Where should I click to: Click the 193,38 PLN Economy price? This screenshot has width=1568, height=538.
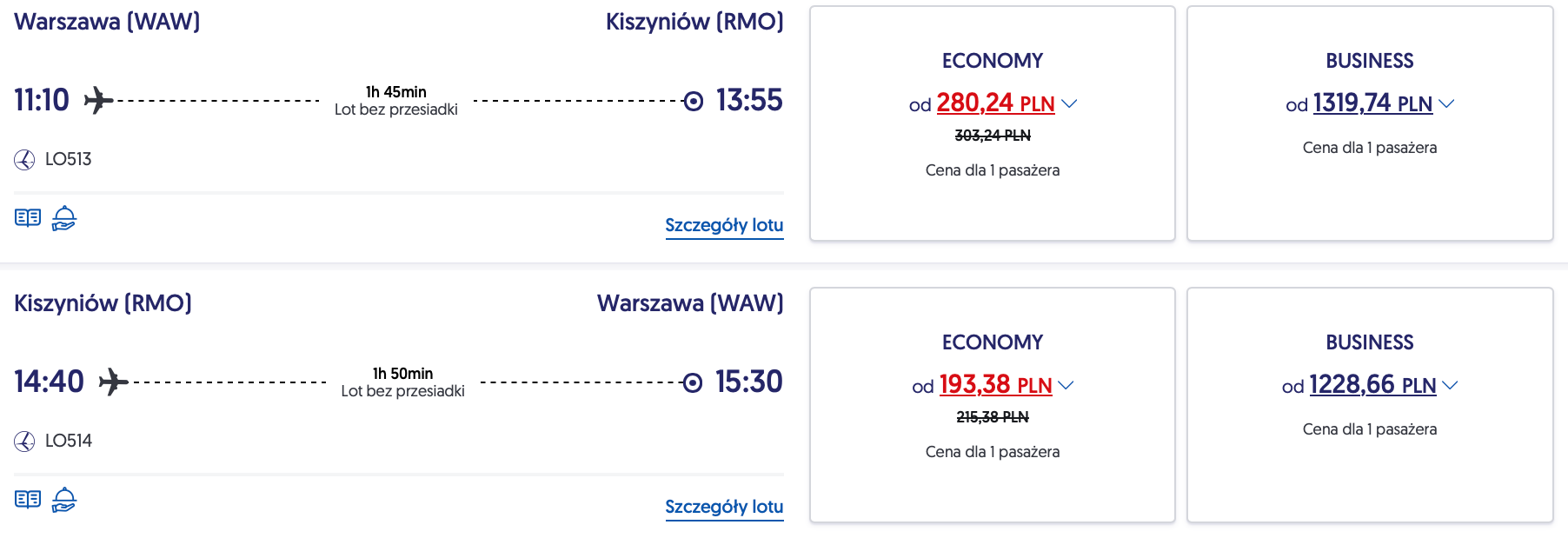coord(995,385)
